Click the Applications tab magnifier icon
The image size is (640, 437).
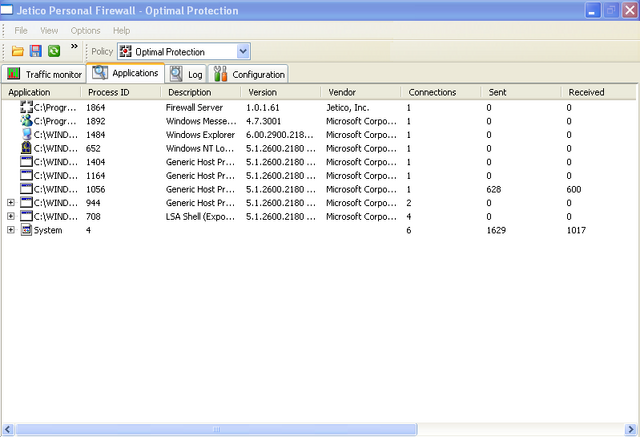100,72
